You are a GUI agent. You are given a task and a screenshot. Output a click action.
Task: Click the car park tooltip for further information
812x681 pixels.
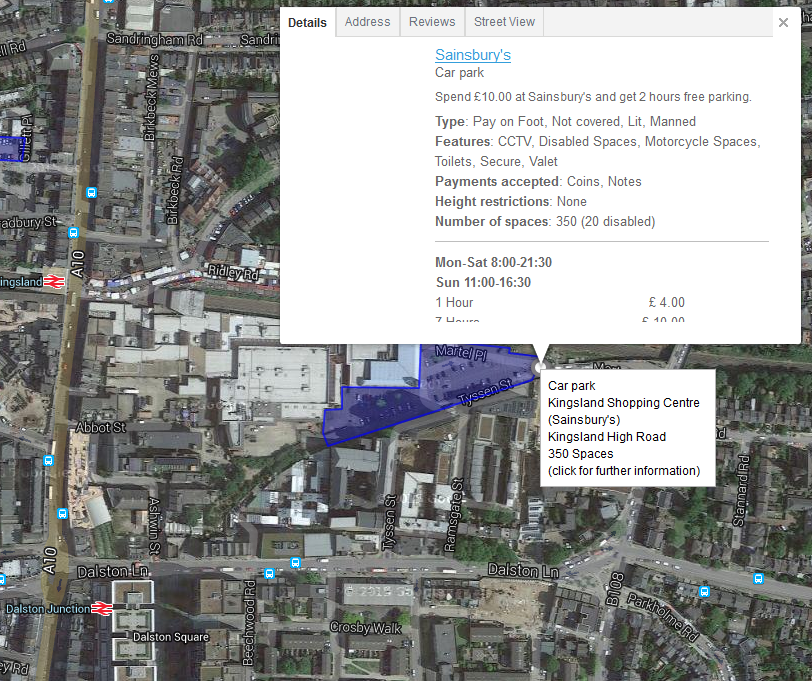pyautogui.click(x=628, y=428)
